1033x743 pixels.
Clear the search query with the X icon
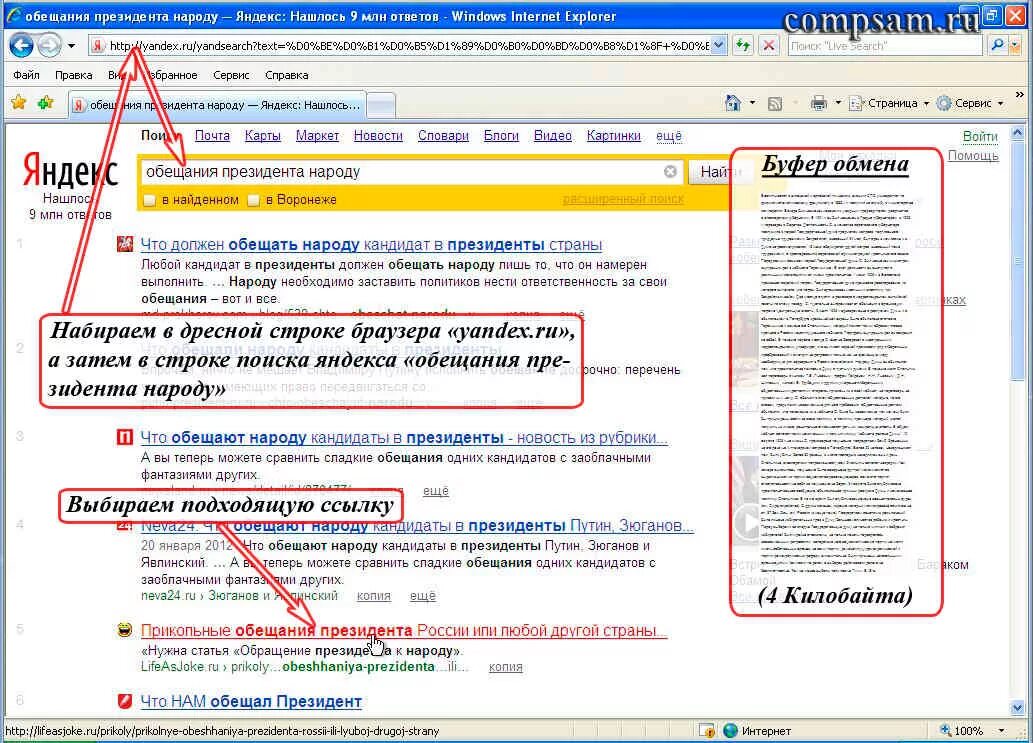pyautogui.click(x=670, y=172)
